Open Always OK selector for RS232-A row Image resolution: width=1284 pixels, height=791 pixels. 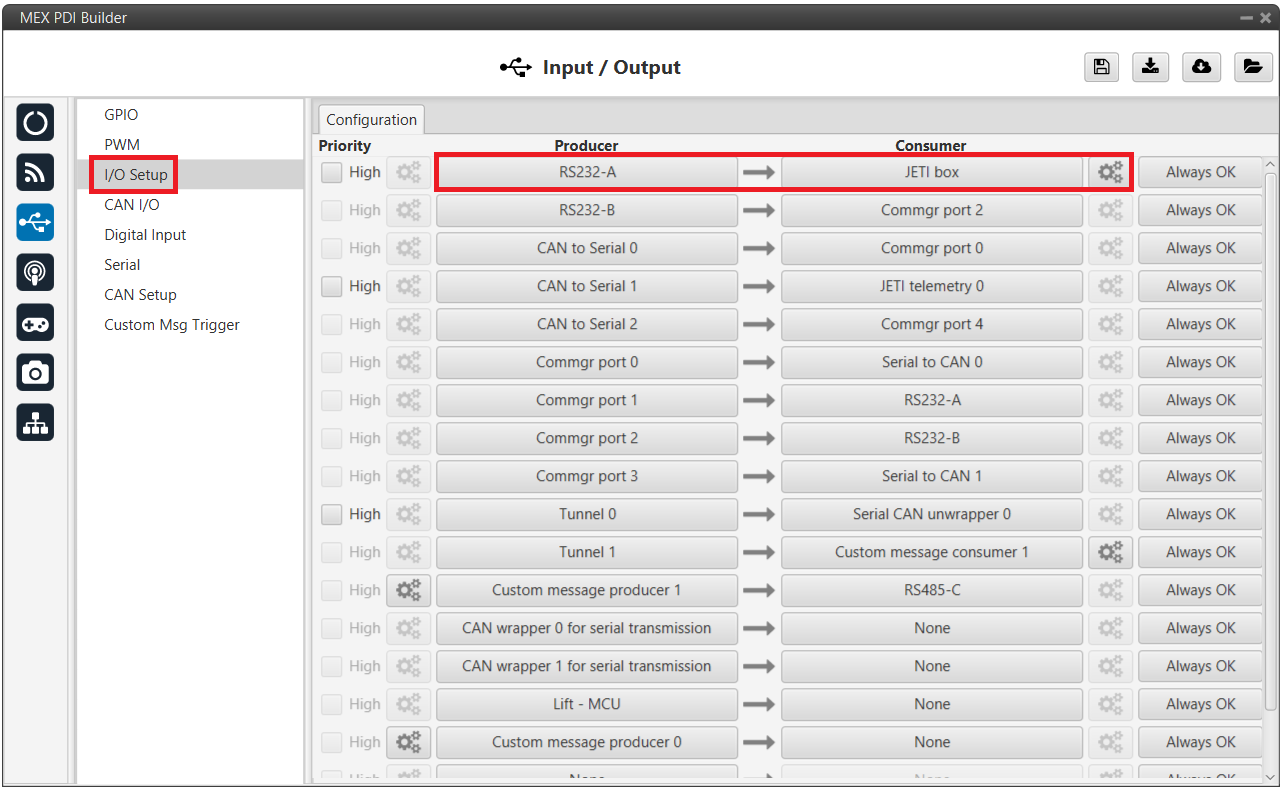coord(1200,172)
